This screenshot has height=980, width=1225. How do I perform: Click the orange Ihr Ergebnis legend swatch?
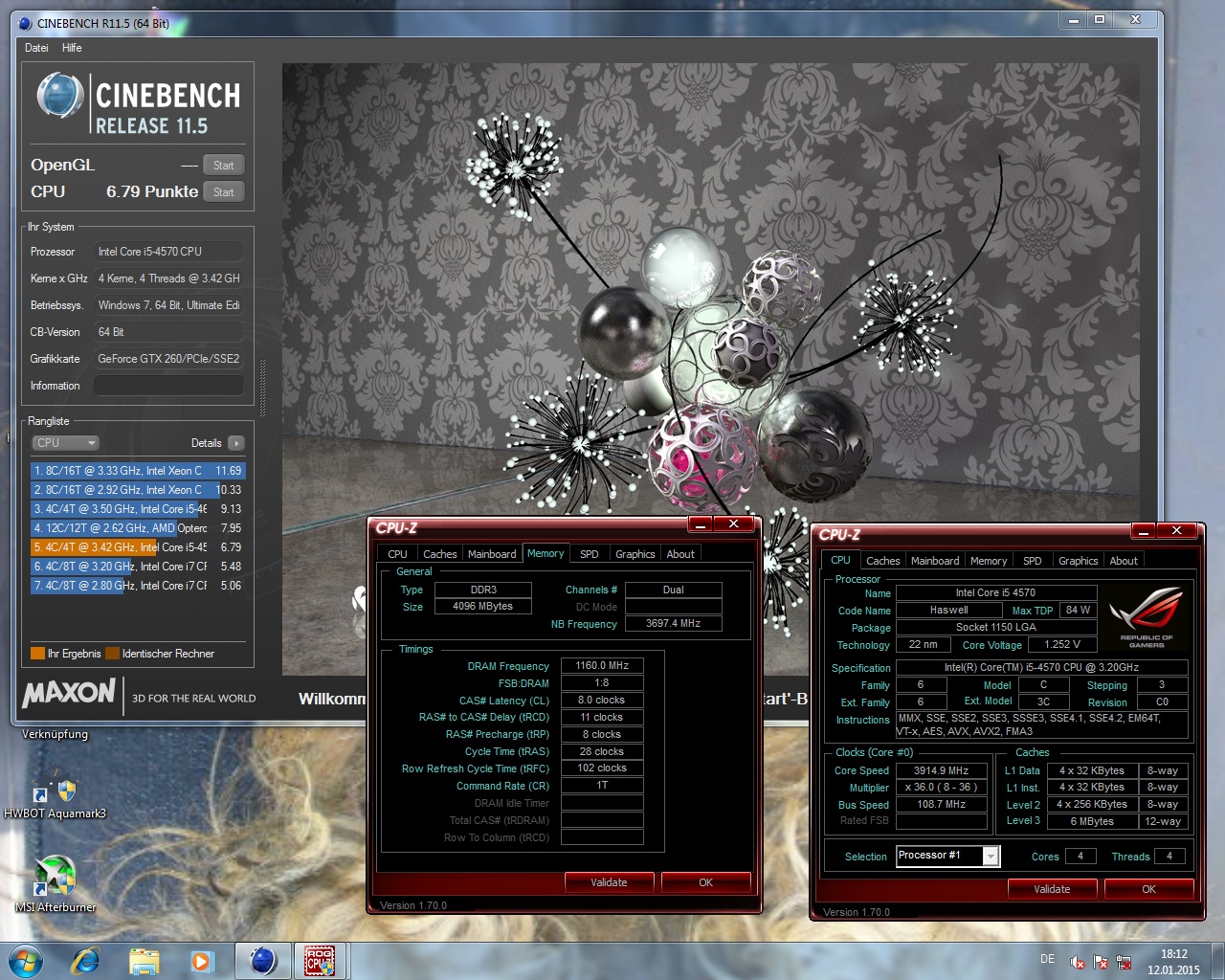(x=37, y=654)
